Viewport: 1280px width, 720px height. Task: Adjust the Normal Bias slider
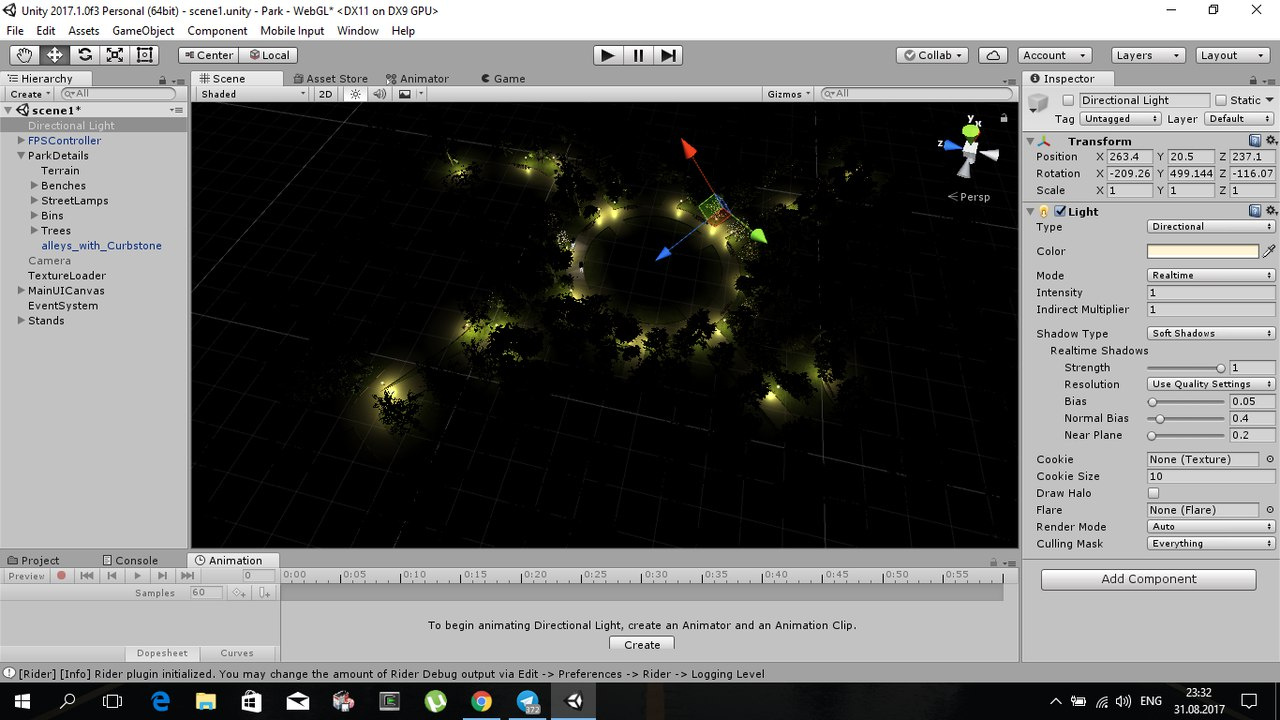tap(1187, 418)
